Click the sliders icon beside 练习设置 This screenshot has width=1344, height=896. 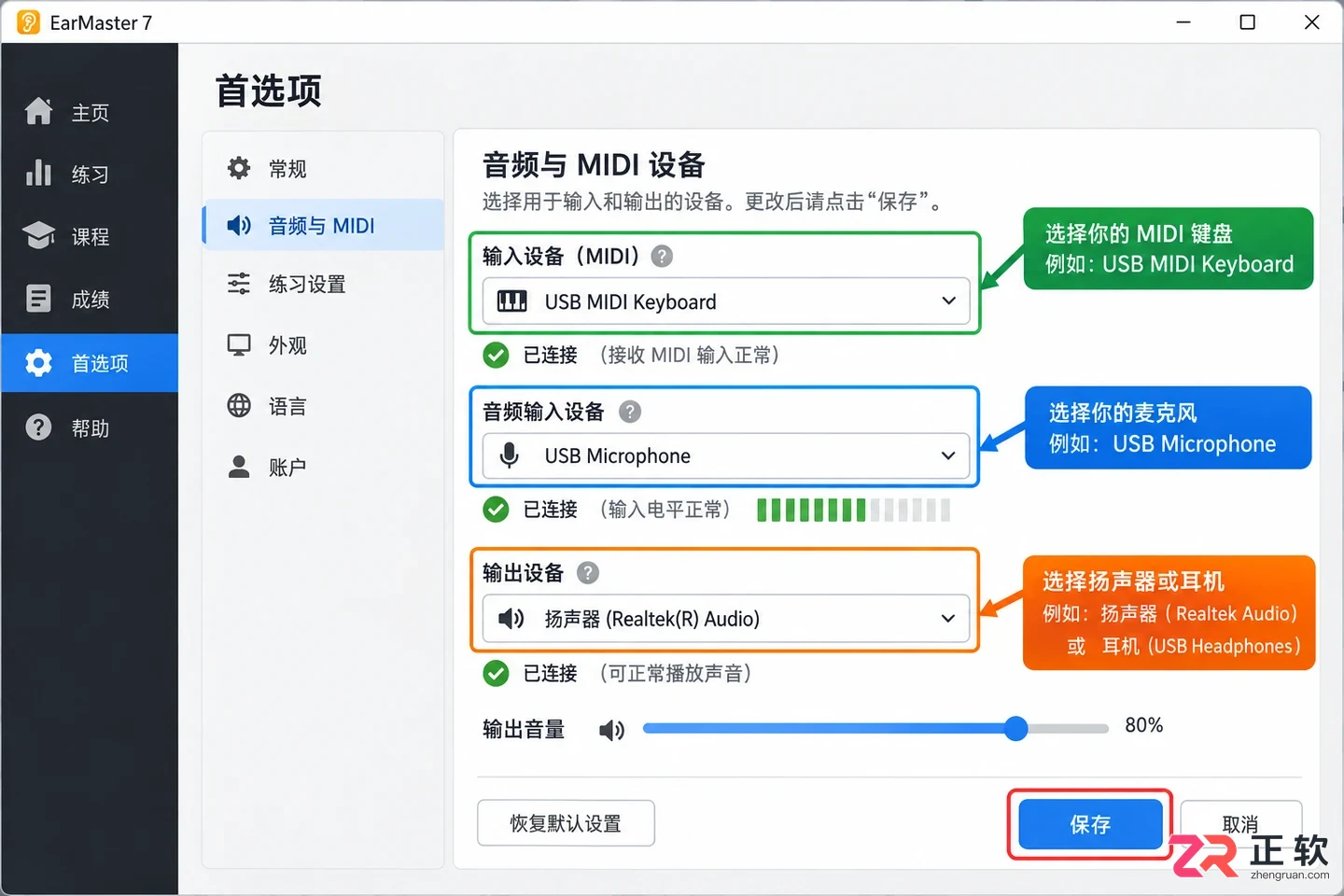click(239, 284)
